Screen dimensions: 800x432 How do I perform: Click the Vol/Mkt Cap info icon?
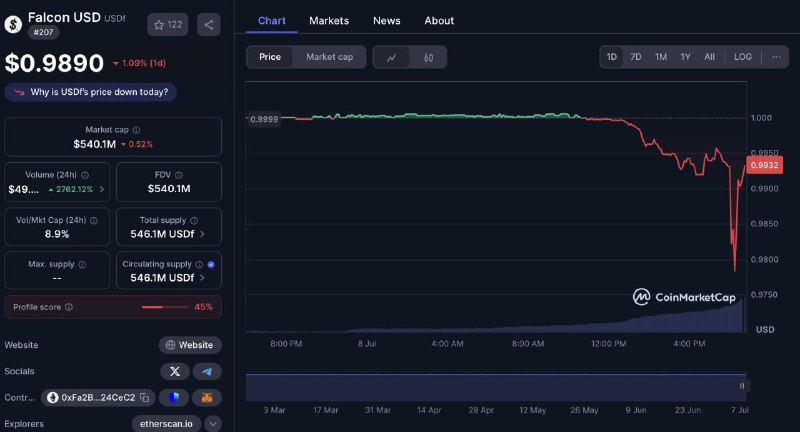94,220
